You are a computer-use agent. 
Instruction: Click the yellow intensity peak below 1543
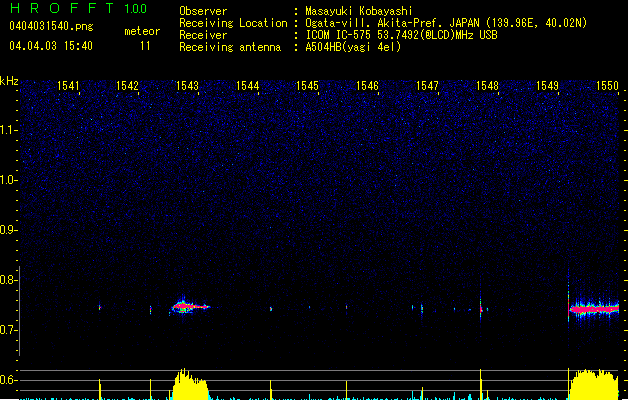[x=190, y=384]
